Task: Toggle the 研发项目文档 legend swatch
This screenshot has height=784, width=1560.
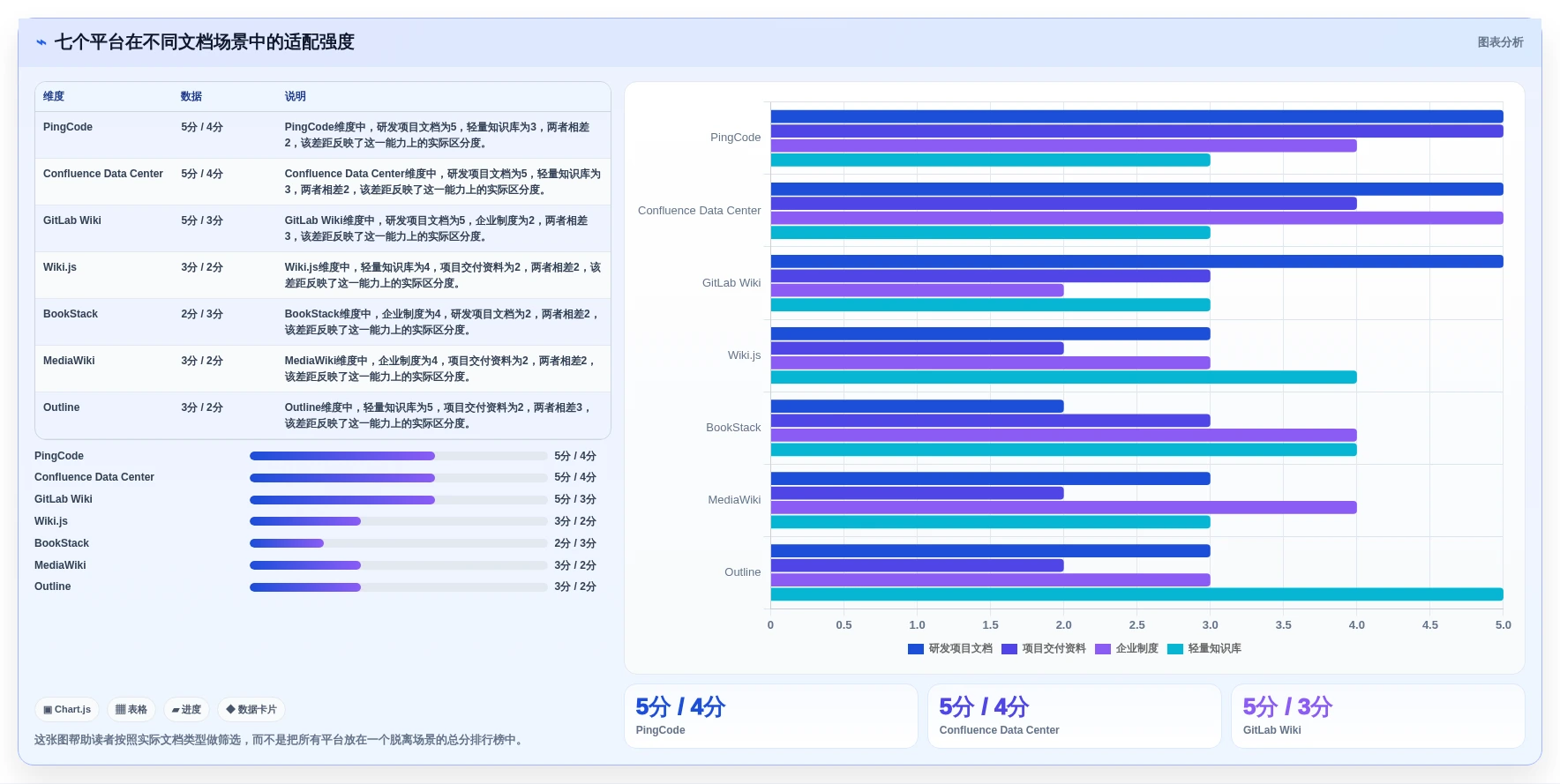Action: (x=916, y=649)
